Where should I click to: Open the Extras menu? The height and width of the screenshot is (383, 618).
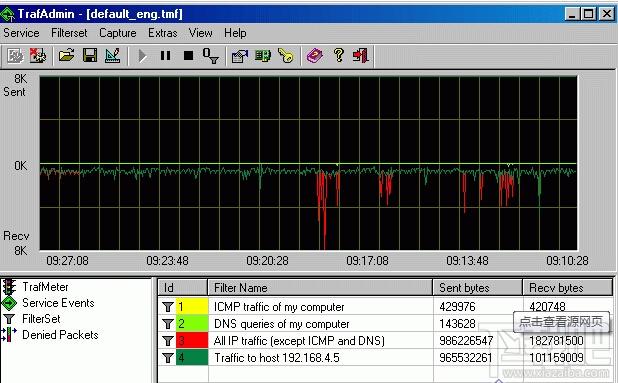click(162, 33)
